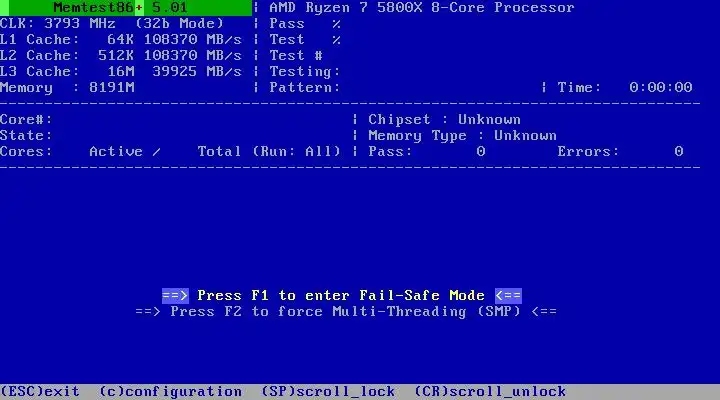Viewport: 720px width, 400px height.
Task: Select the AMD Ryzen 7 5800X processor text
Action: point(422,8)
